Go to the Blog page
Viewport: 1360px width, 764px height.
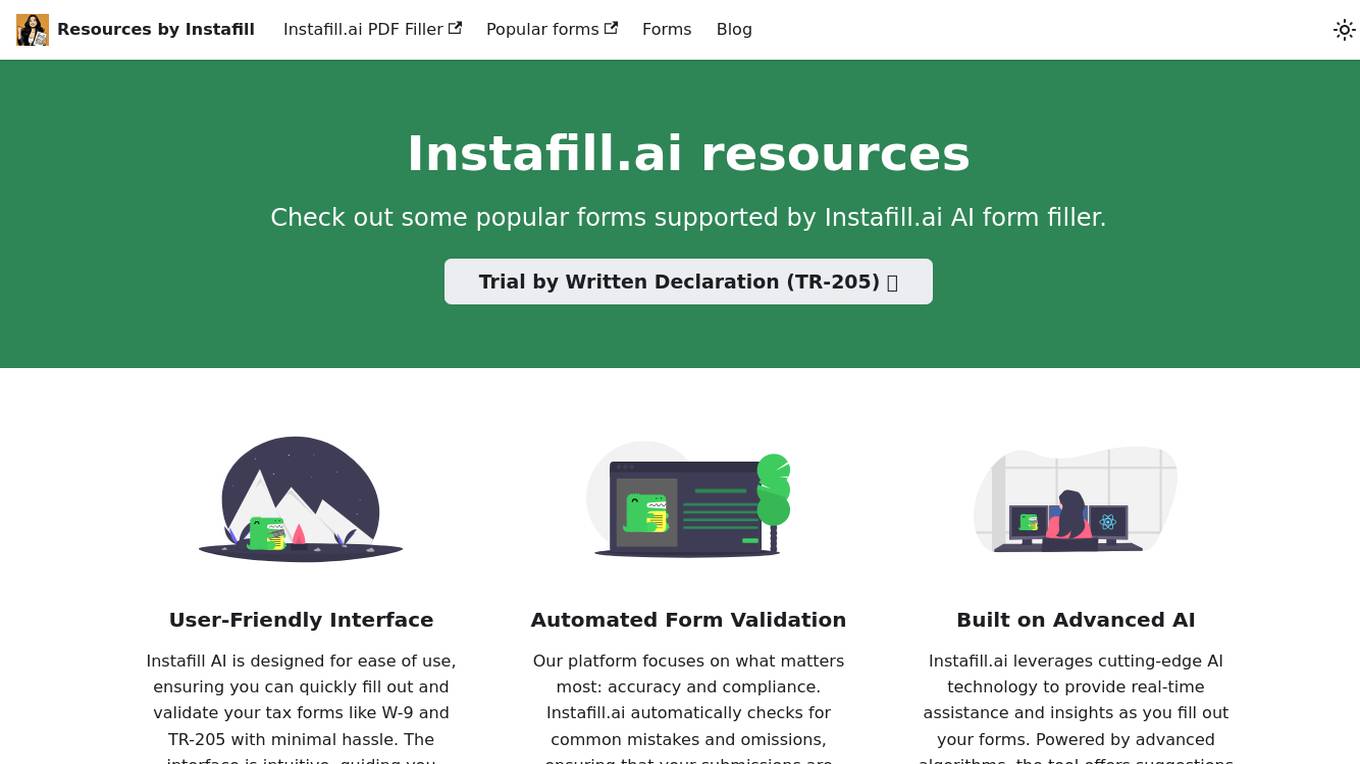734,30
